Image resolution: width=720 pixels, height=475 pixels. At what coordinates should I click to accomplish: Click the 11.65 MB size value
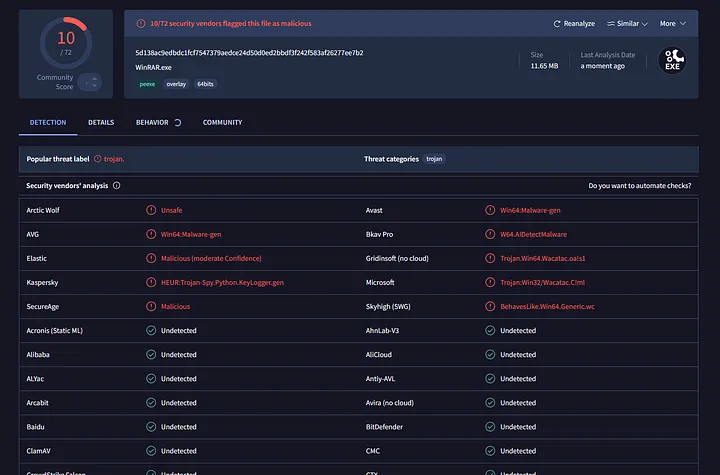544,66
